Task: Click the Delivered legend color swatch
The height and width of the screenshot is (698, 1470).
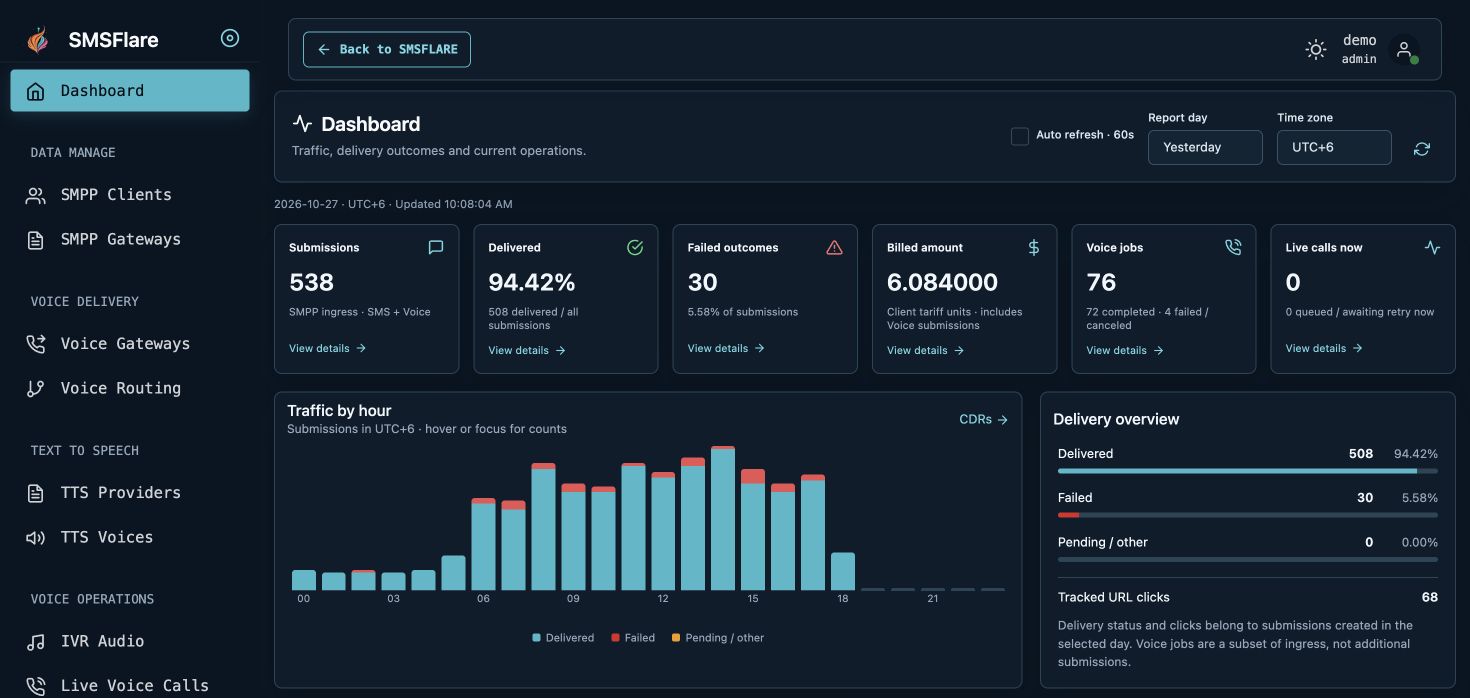Action: 537,638
